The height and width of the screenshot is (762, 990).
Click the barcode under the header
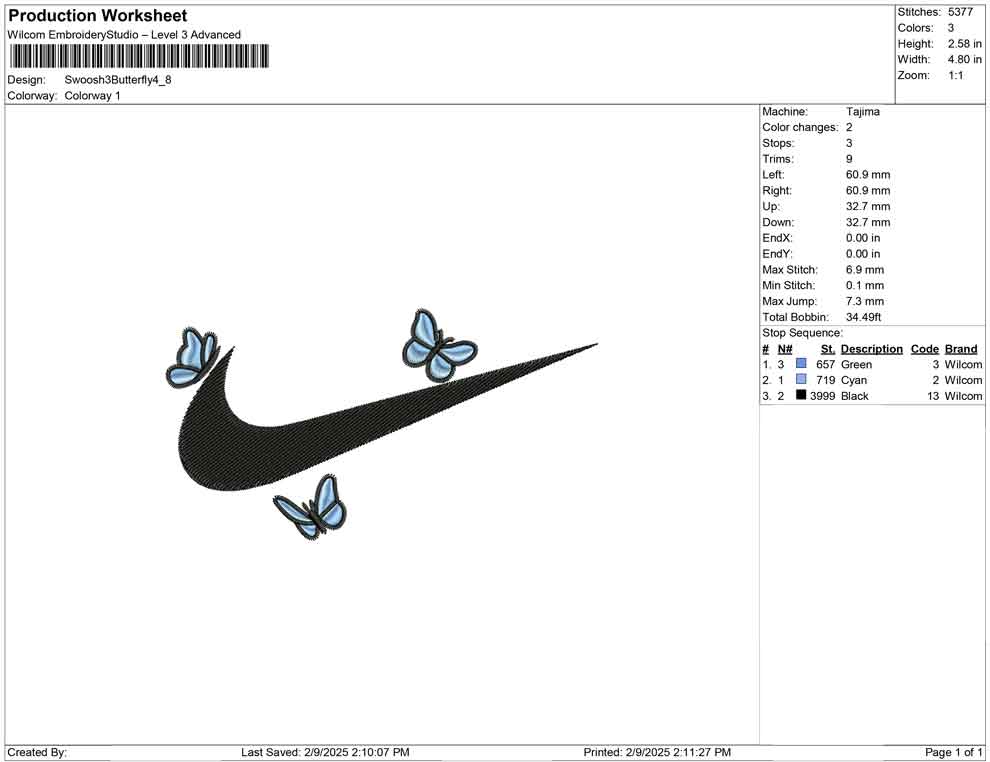click(140, 56)
